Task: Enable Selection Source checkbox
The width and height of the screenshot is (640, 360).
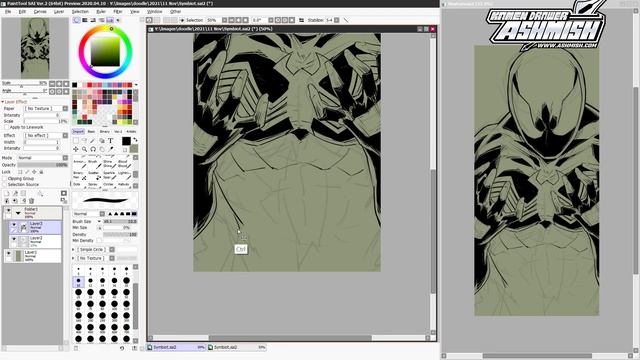Action: click(x=5, y=184)
